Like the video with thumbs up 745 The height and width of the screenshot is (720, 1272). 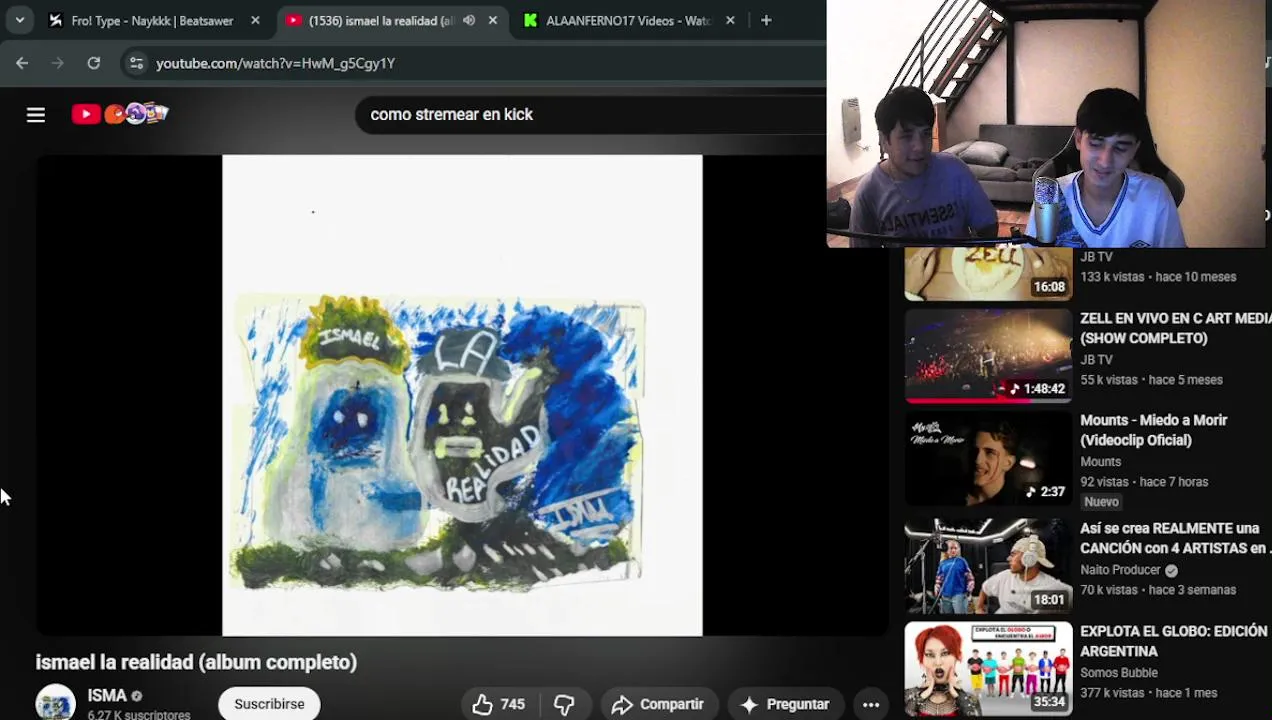pos(499,704)
